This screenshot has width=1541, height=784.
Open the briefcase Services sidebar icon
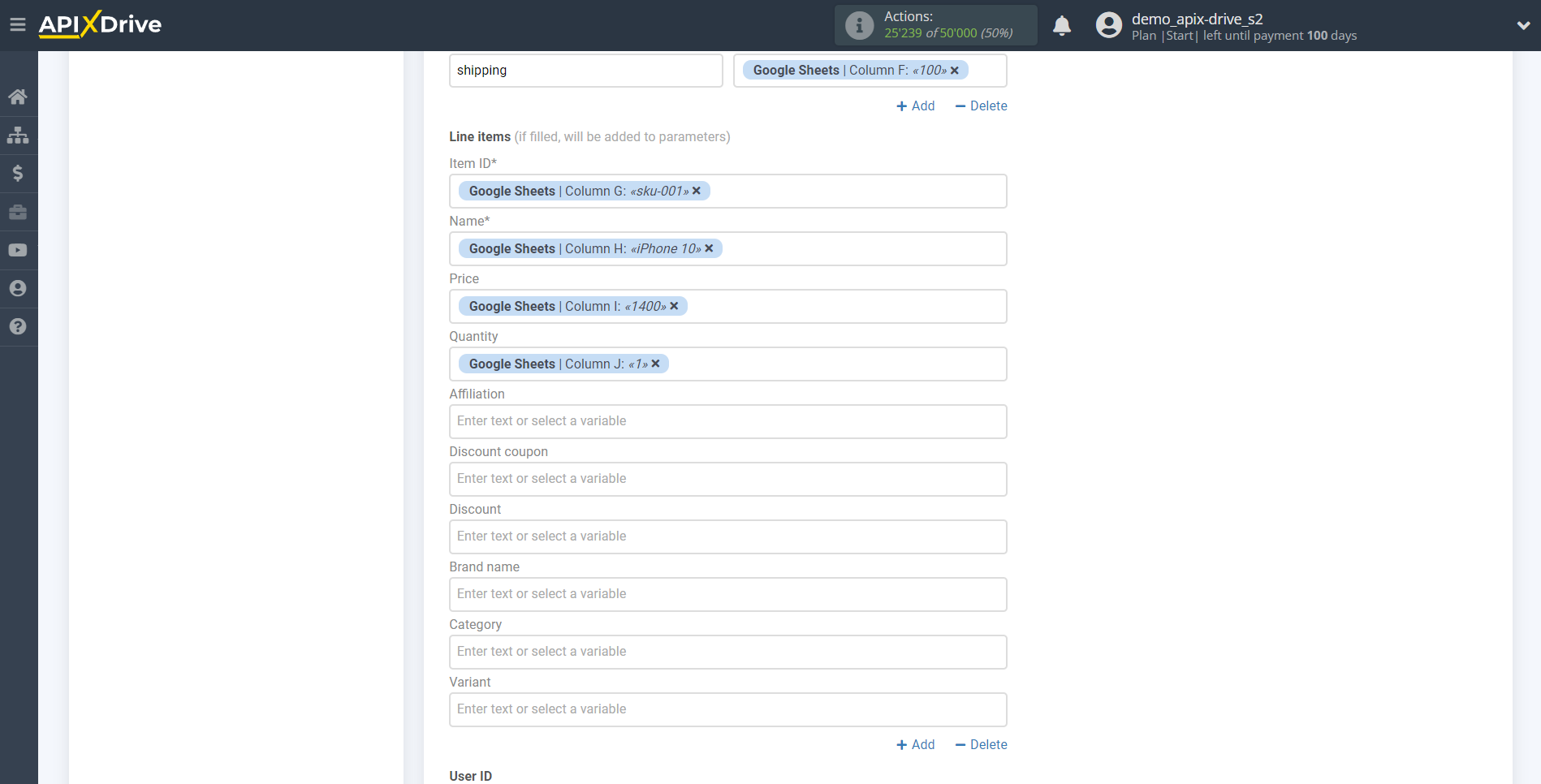(18, 211)
